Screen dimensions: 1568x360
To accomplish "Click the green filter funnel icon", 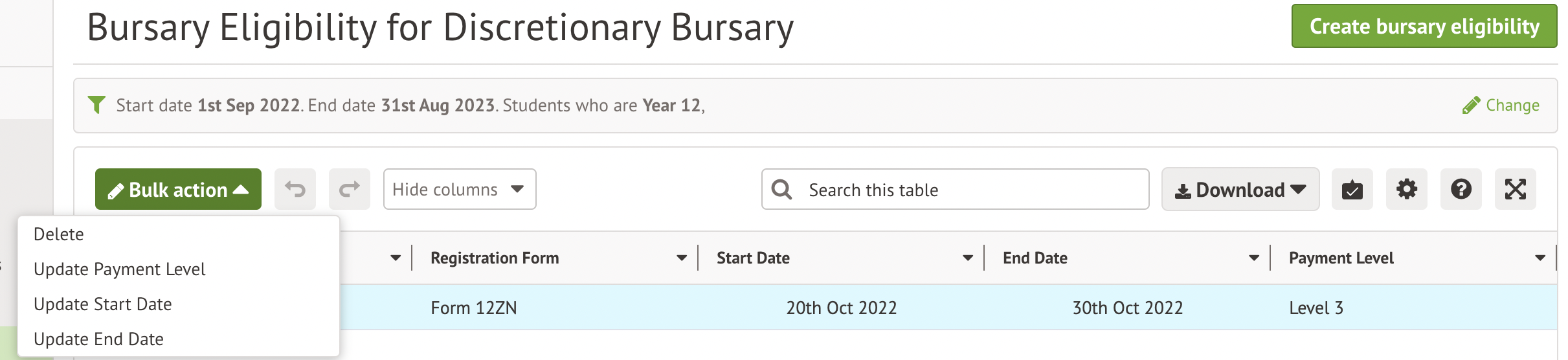I will coord(96,105).
